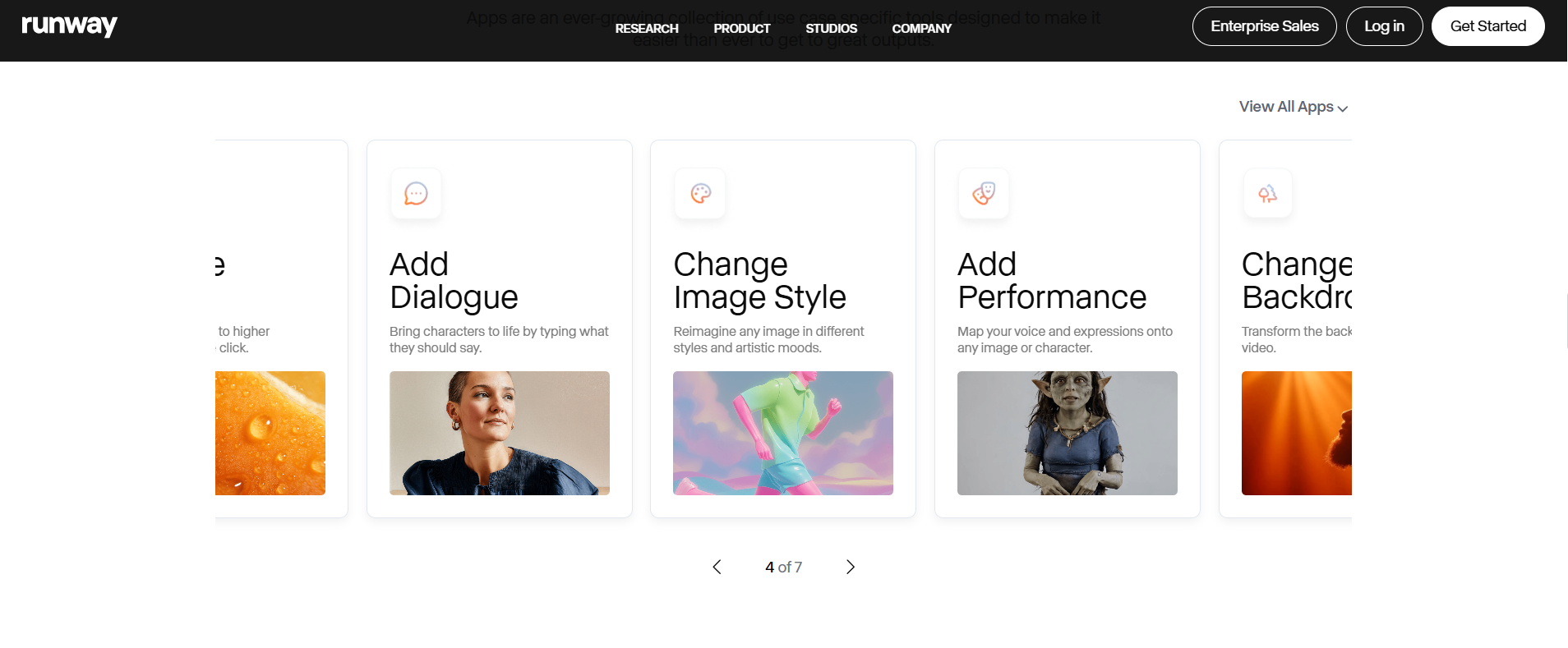Open the Change Backdrop card title
Screen dimensions: 1568x648
1297,281
